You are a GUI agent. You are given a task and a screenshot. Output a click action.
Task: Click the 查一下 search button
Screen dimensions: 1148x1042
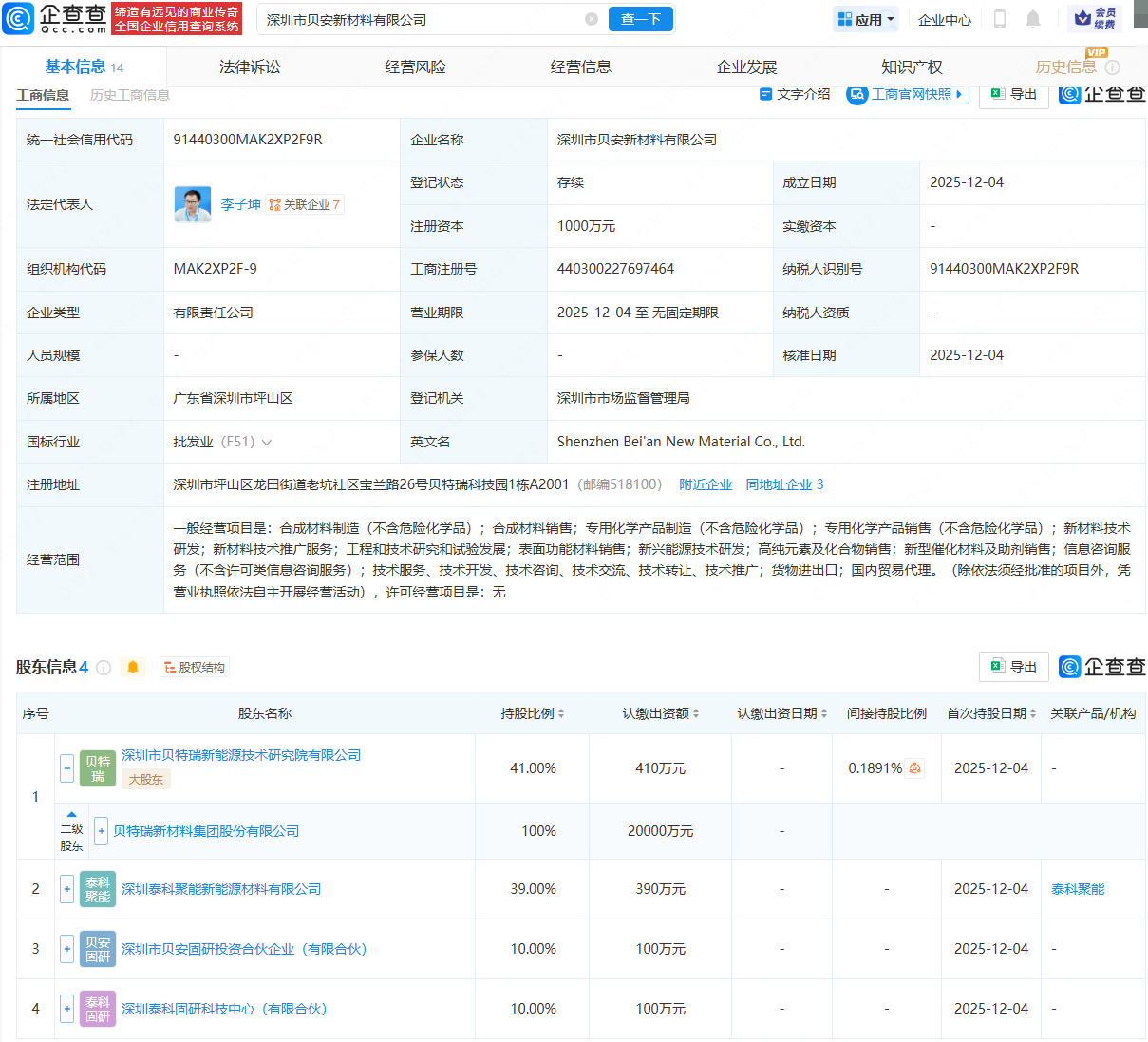pos(640,19)
